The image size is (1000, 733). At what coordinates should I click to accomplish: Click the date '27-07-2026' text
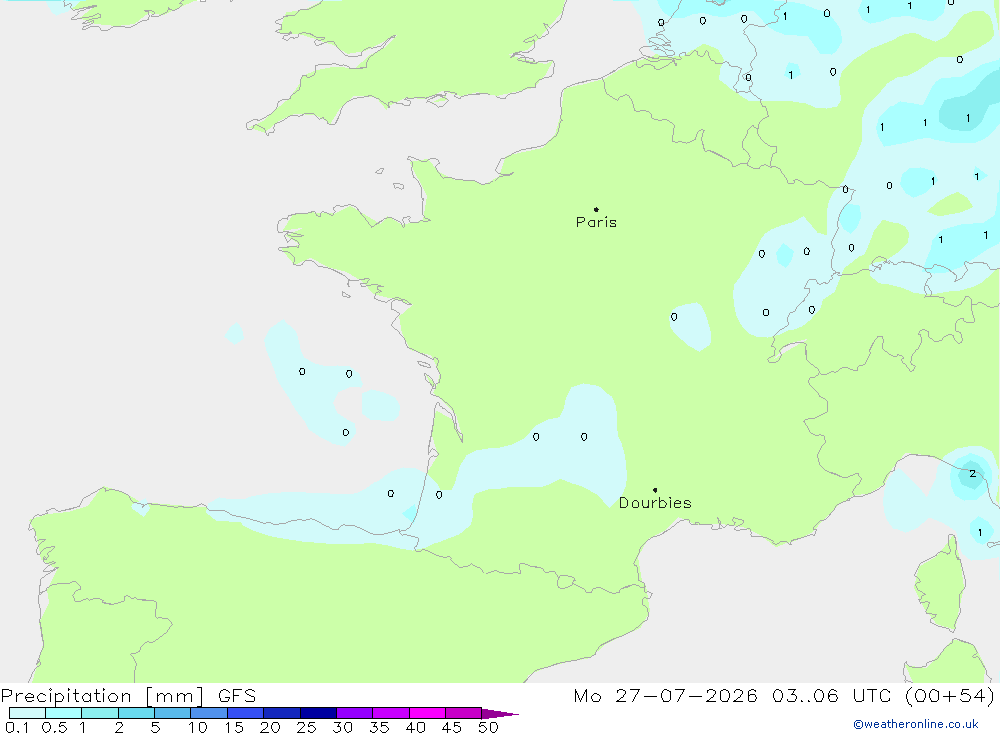tap(686, 695)
